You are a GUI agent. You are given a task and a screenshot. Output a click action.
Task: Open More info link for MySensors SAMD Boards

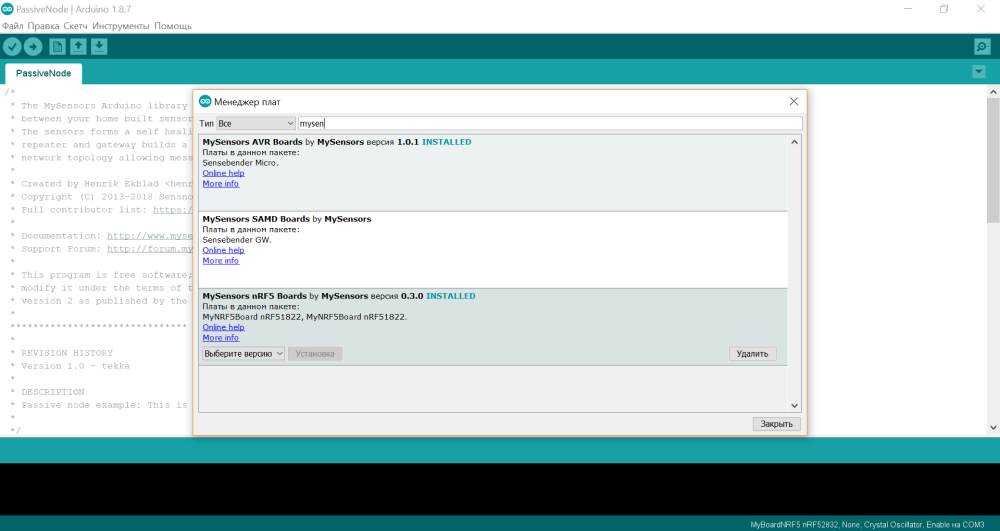point(220,261)
